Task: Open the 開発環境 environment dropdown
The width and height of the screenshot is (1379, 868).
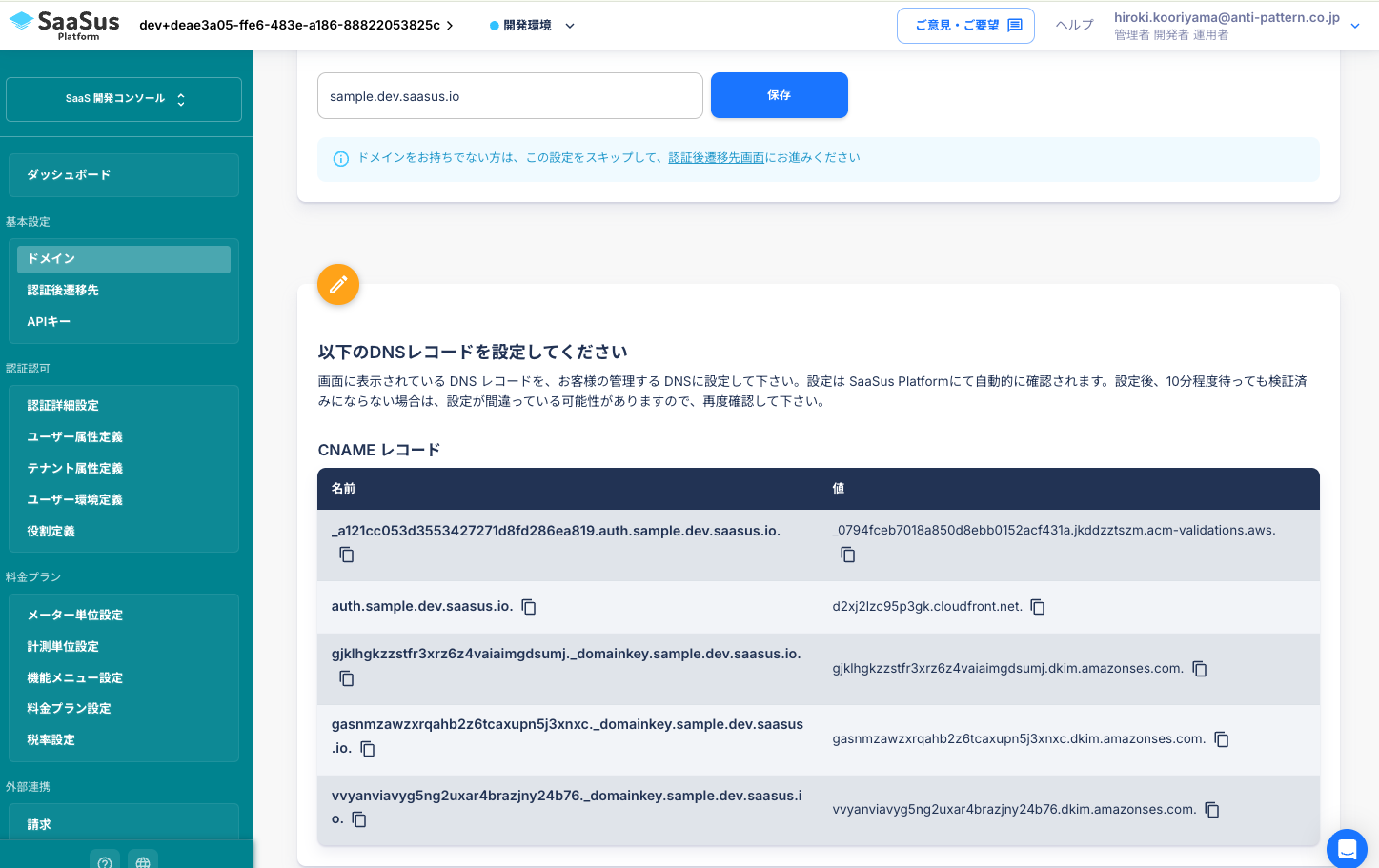Action: tap(532, 26)
